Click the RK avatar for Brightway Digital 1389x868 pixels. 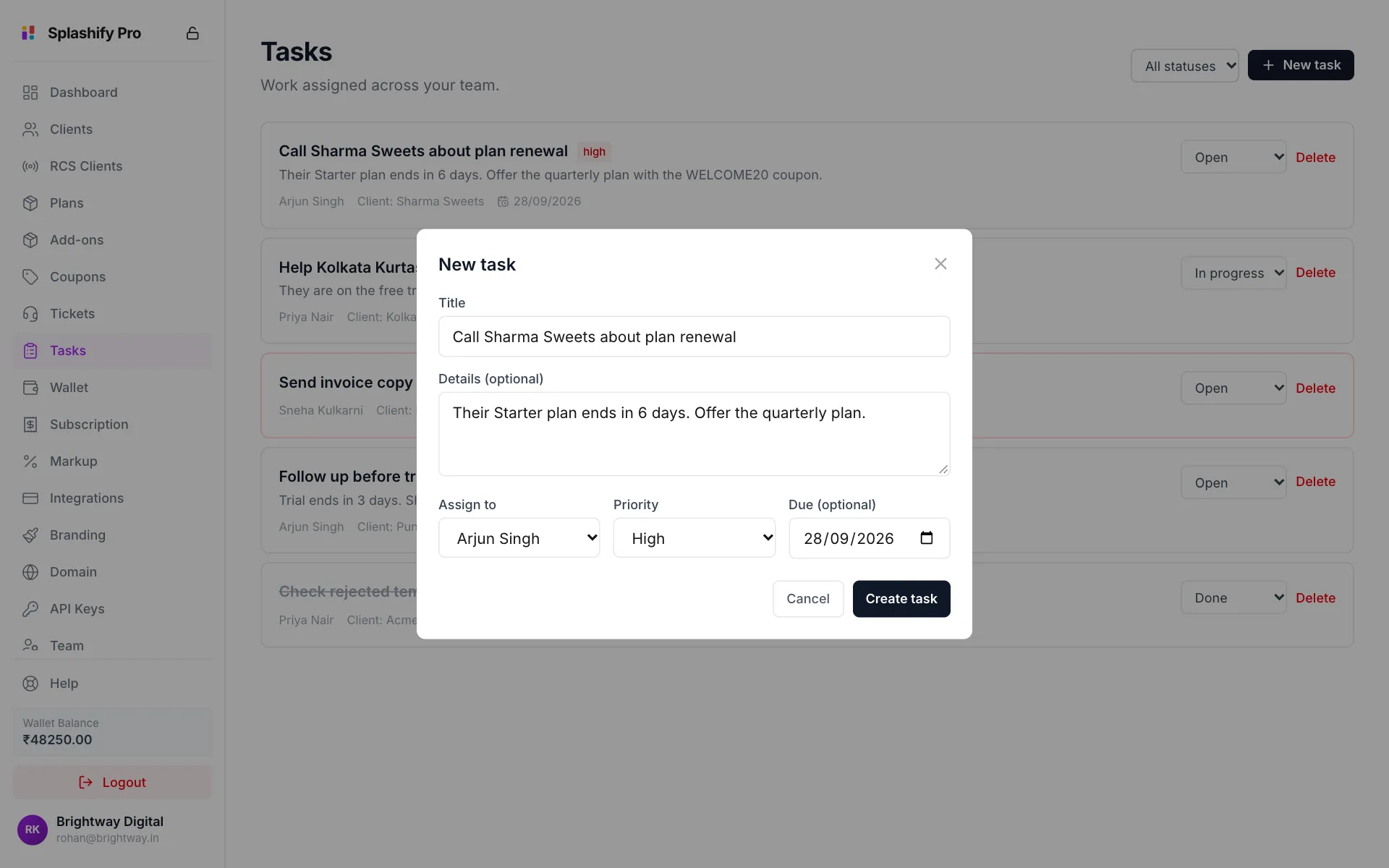33,830
